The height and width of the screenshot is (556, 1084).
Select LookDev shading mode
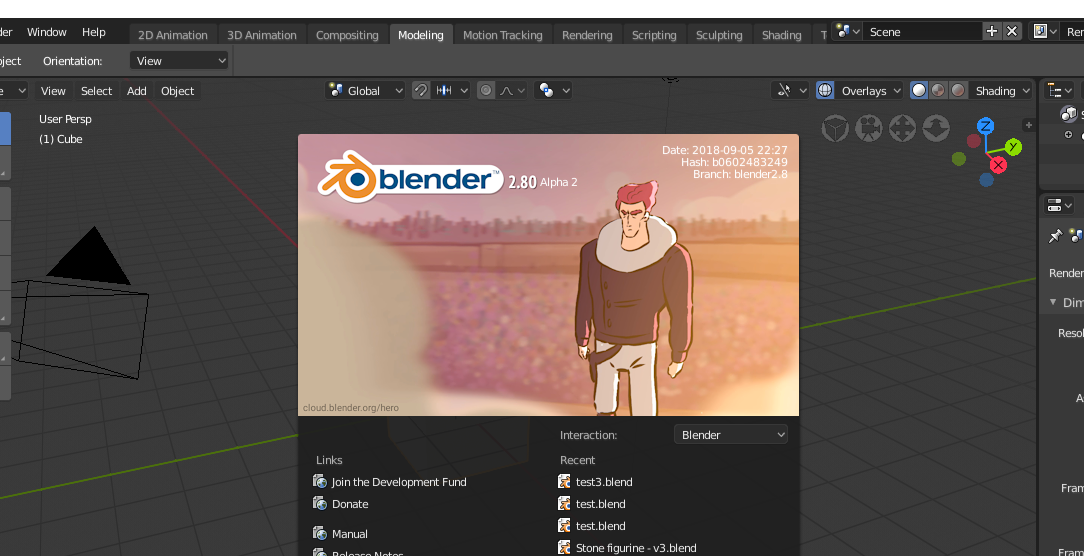coord(938,91)
